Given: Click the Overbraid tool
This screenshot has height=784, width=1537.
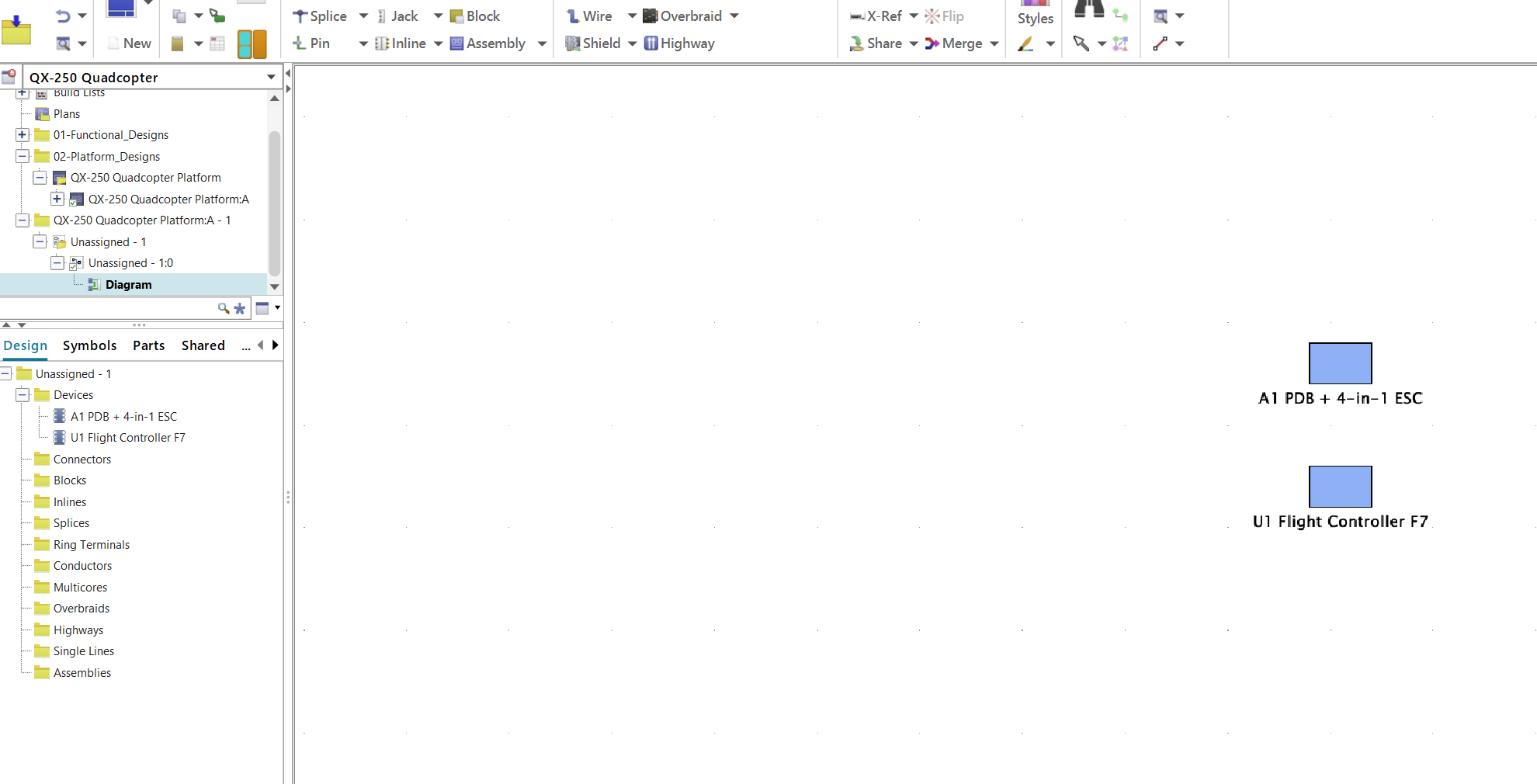Looking at the screenshot, I should point(682,16).
